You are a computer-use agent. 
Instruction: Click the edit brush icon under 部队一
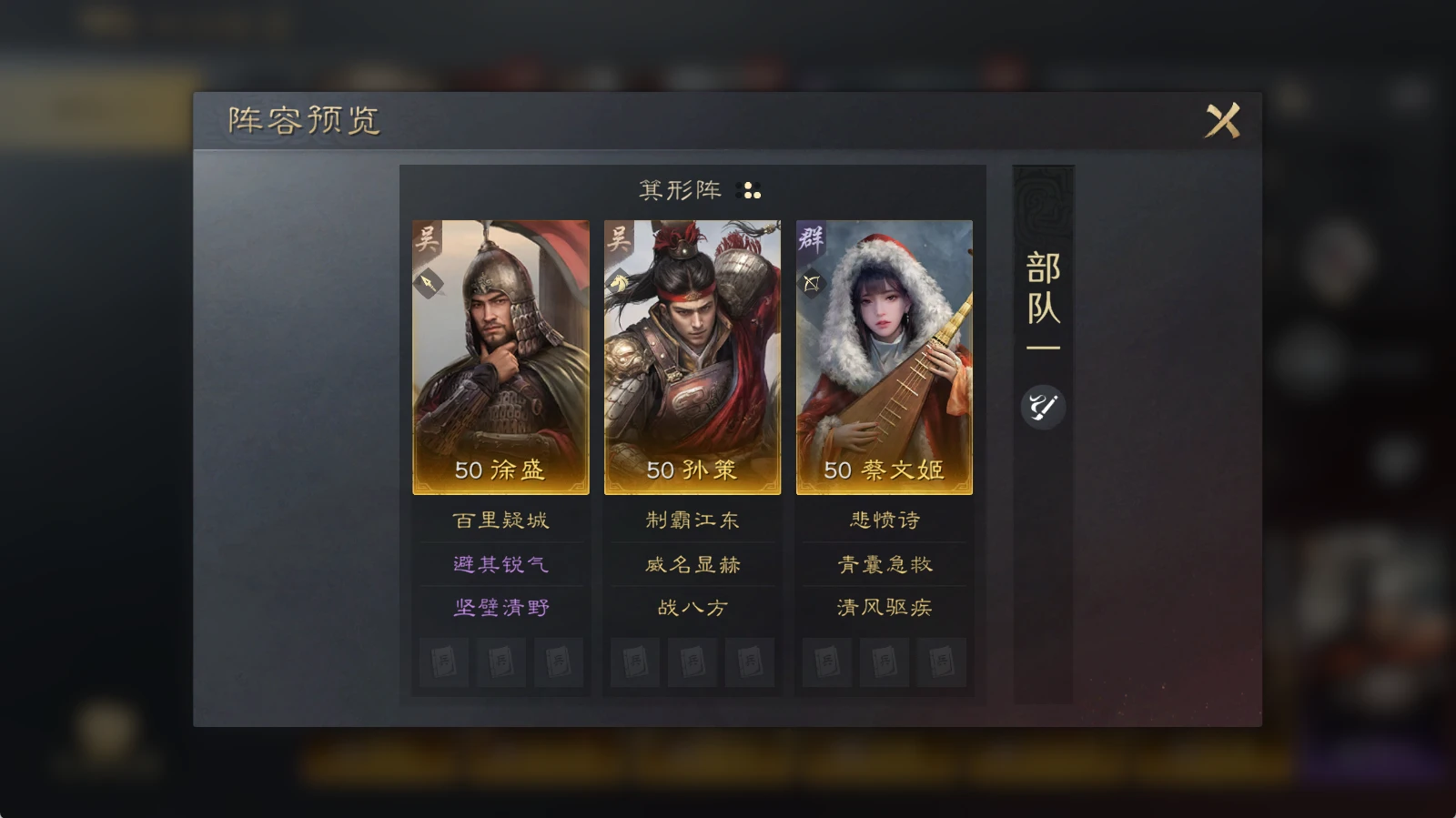click(1043, 406)
